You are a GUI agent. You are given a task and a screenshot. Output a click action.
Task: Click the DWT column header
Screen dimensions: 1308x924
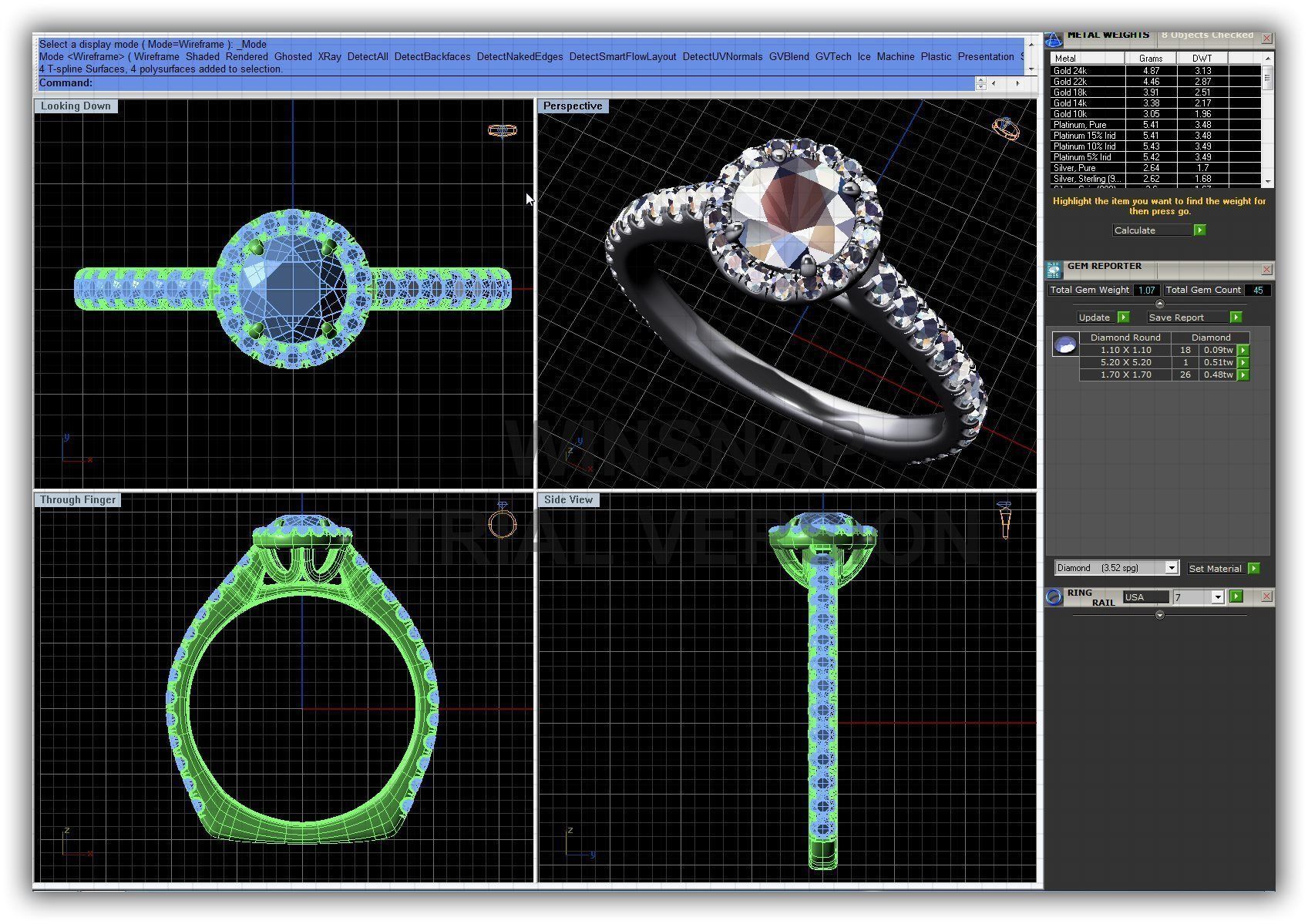coord(1202,59)
